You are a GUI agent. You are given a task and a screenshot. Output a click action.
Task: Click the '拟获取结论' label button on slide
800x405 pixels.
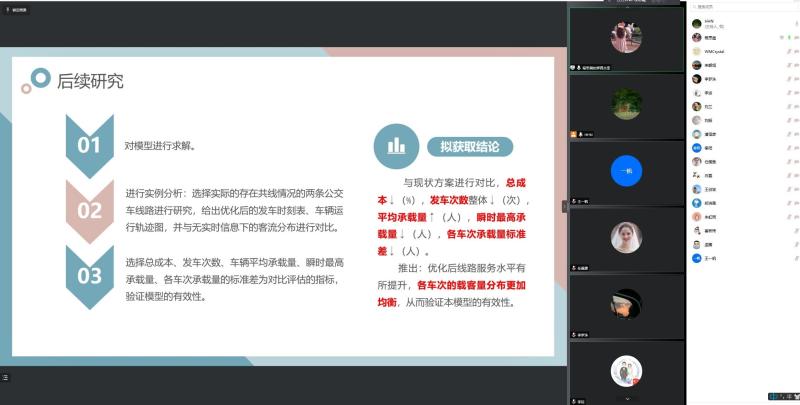[470, 147]
